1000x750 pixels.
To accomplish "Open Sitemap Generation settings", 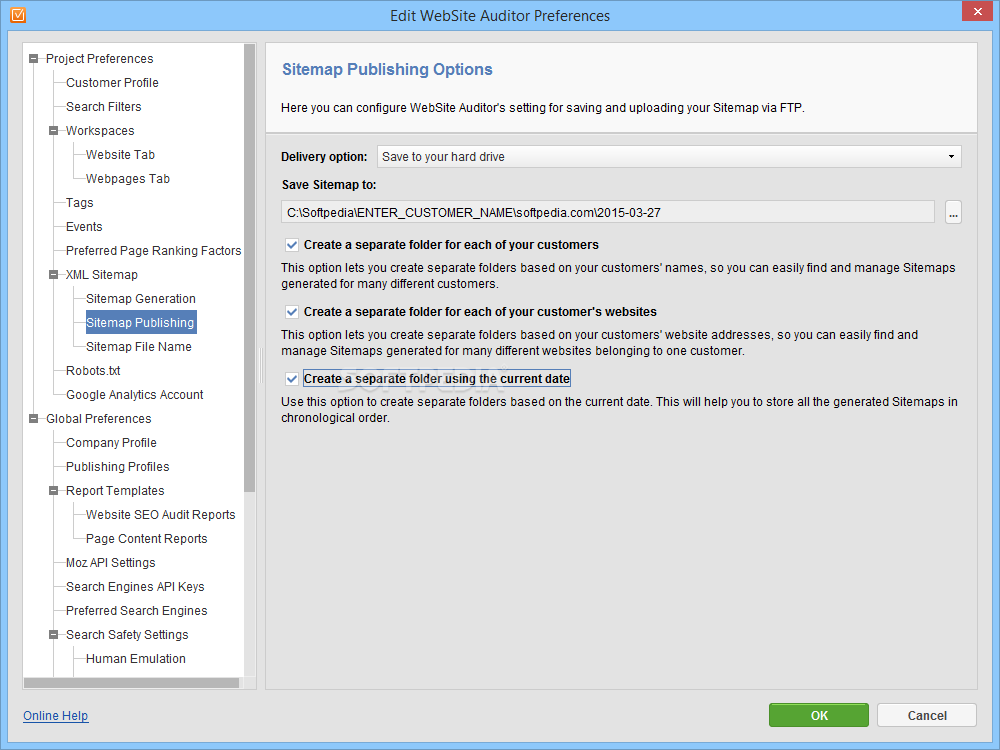I will 140,299.
